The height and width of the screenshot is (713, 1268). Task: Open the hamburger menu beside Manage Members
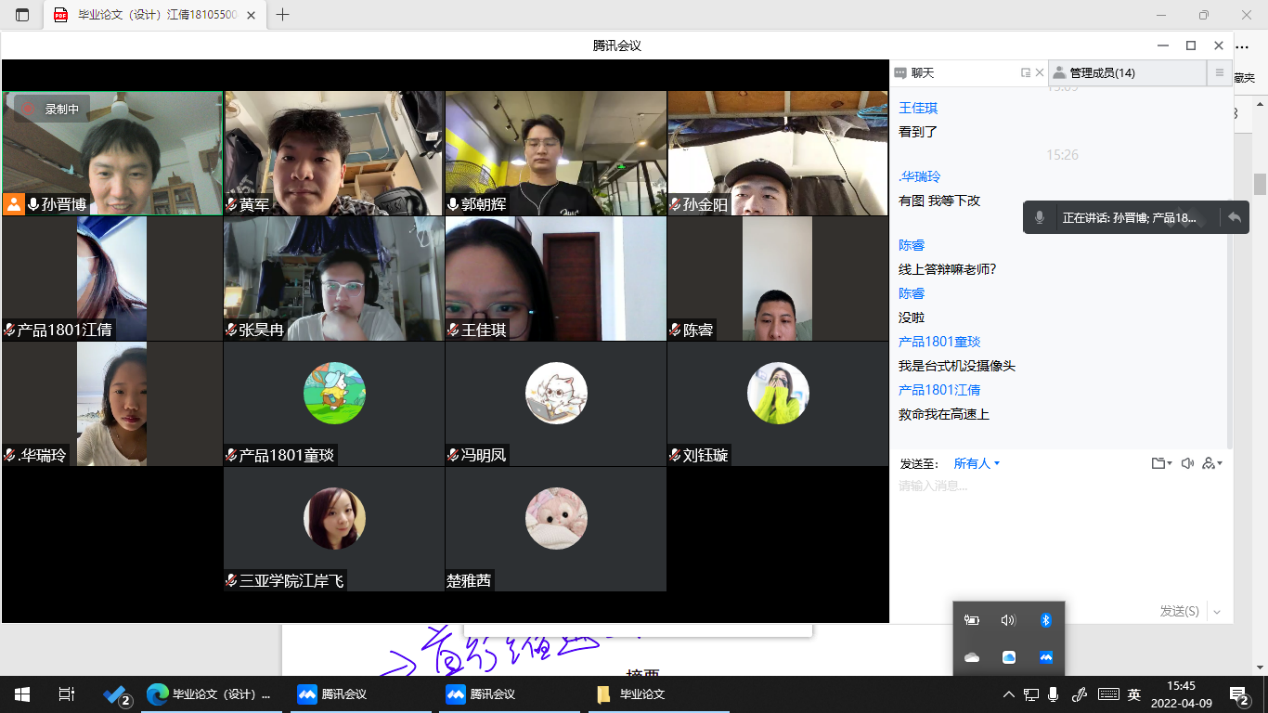[1219, 73]
